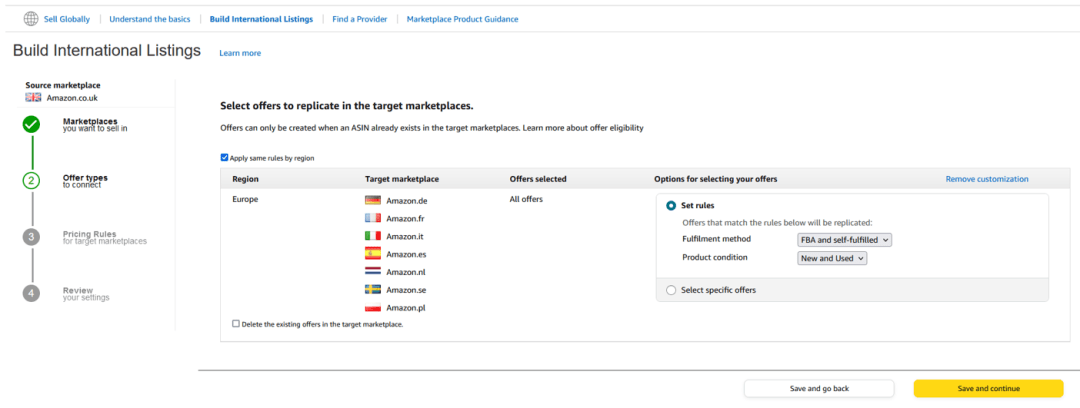Choose the Select specific offers option
This screenshot has width=1080, height=408.
pos(671,290)
